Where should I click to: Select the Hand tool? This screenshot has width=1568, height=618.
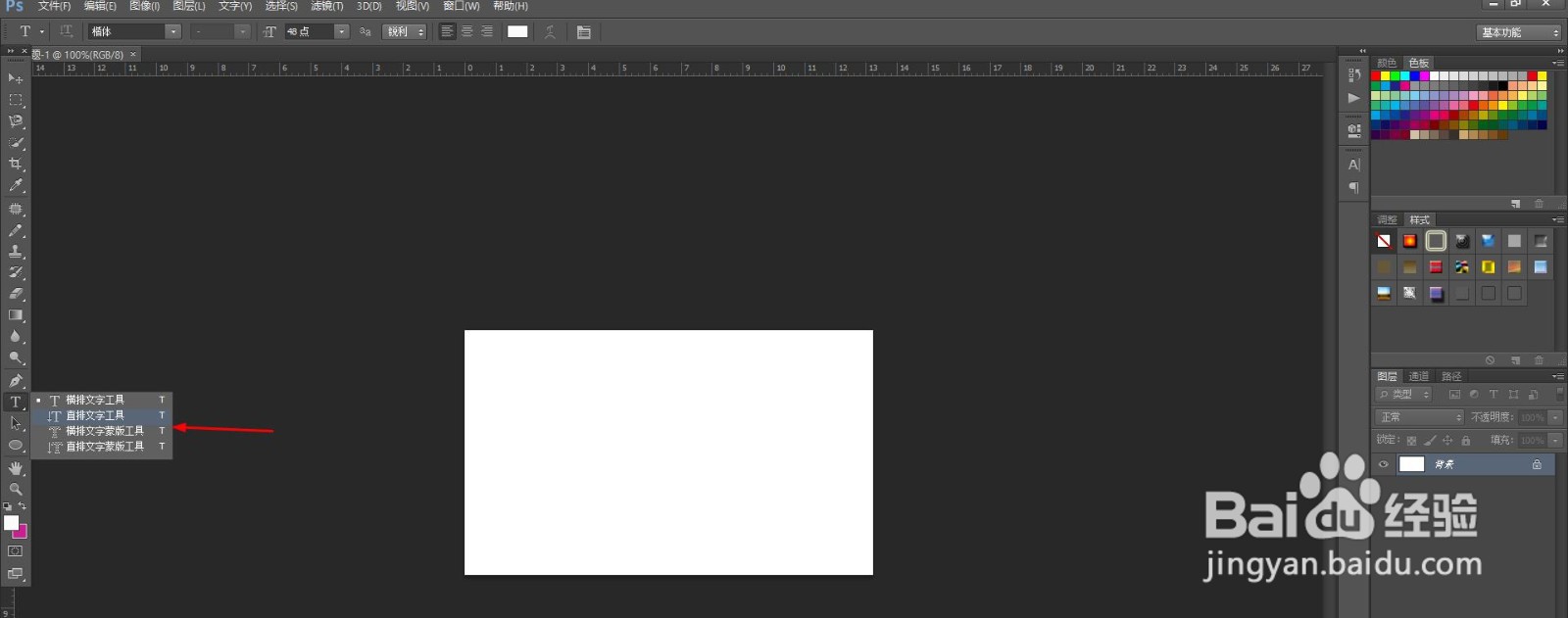coord(16,469)
